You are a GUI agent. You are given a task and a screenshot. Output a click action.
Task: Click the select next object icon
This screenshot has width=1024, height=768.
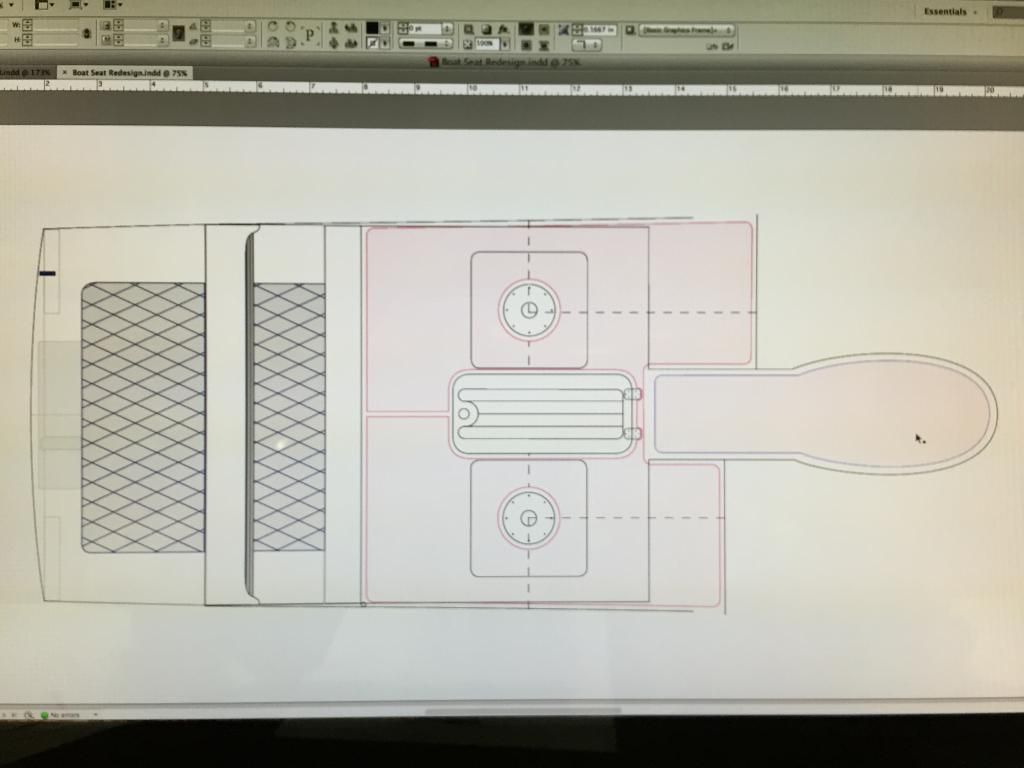351,43
